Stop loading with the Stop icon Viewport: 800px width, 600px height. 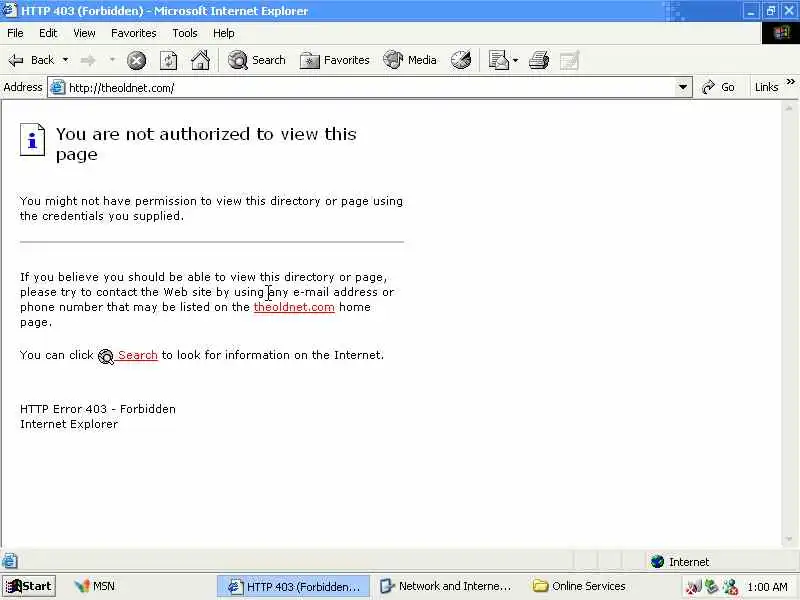(x=136, y=61)
